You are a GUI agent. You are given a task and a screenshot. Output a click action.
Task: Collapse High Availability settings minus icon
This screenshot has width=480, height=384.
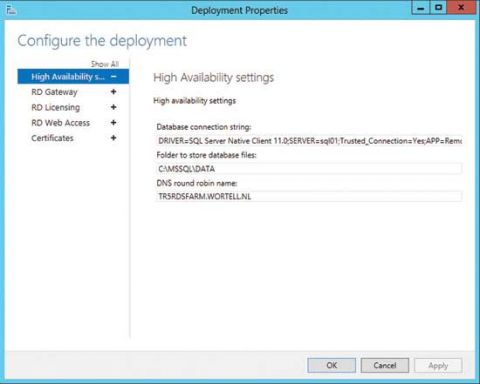(x=114, y=77)
